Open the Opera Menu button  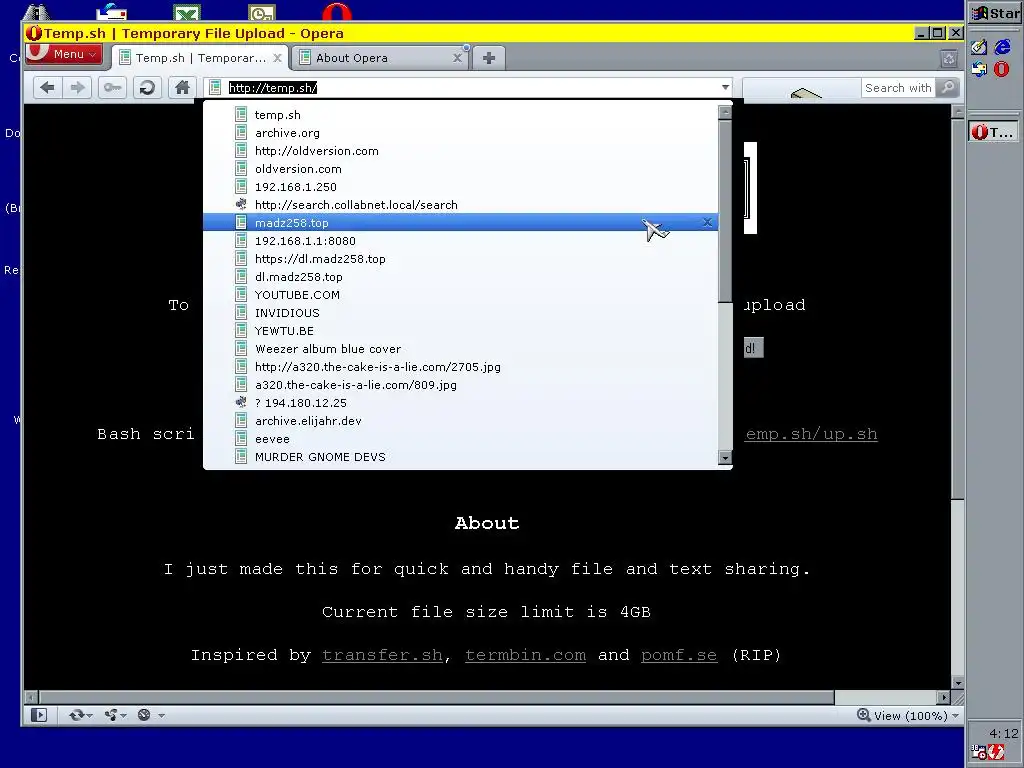coord(63,54)
